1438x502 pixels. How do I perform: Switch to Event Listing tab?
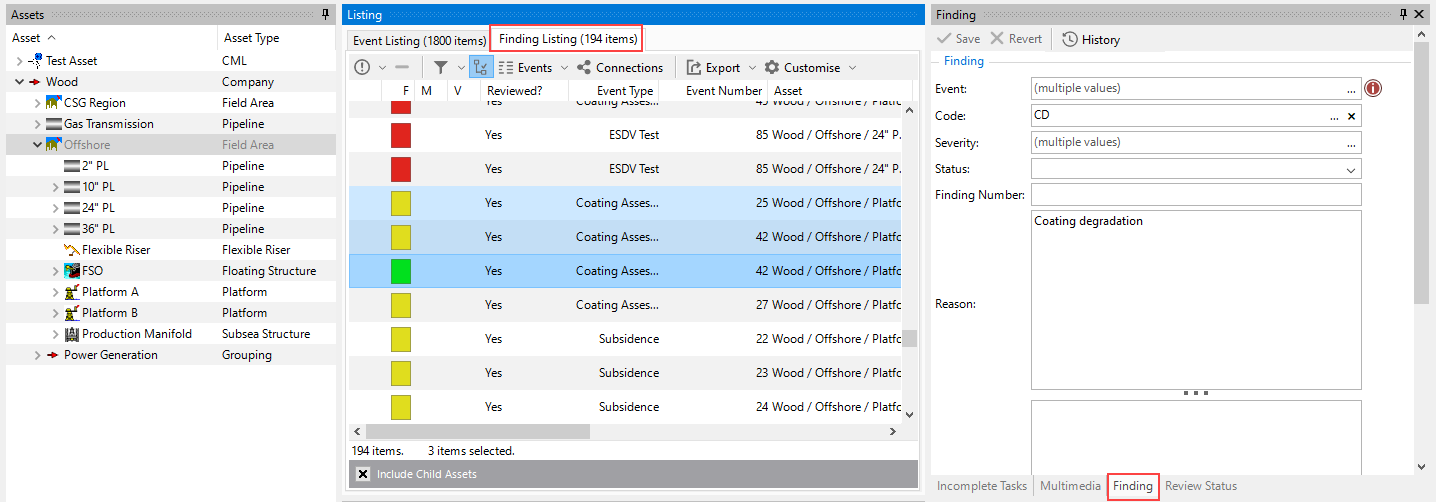[418, 40]
